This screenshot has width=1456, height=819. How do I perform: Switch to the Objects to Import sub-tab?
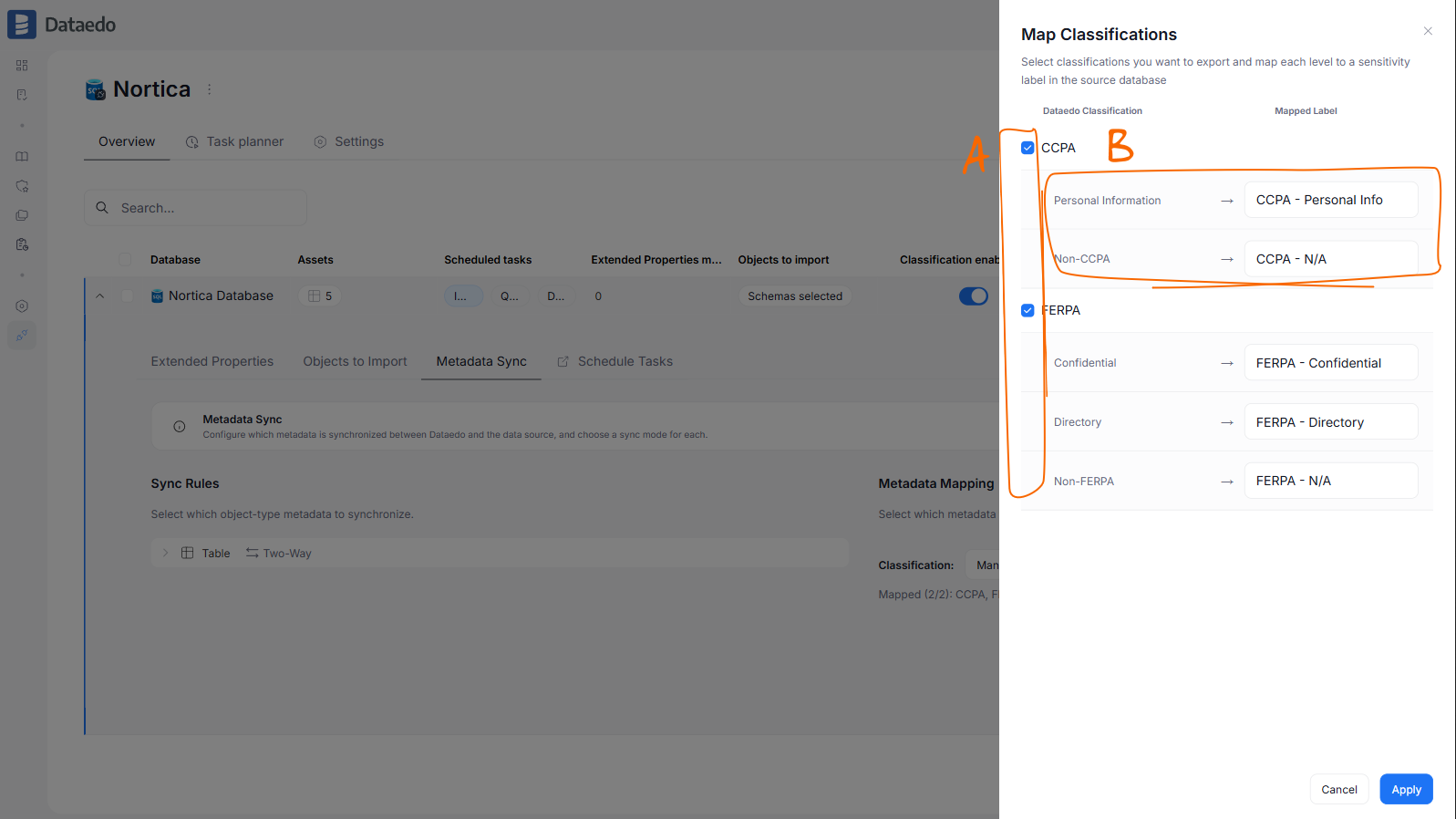click(355, 361)
